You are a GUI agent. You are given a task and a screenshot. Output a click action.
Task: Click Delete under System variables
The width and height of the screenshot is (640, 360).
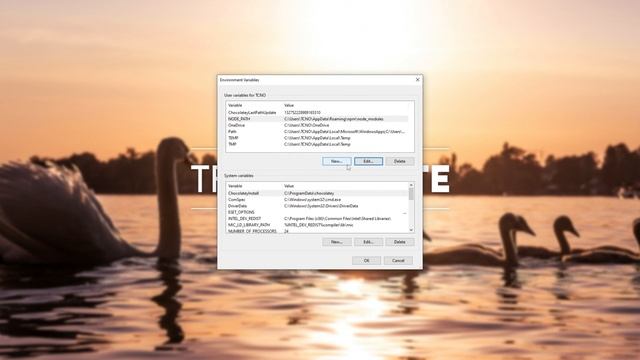(400, 242)
